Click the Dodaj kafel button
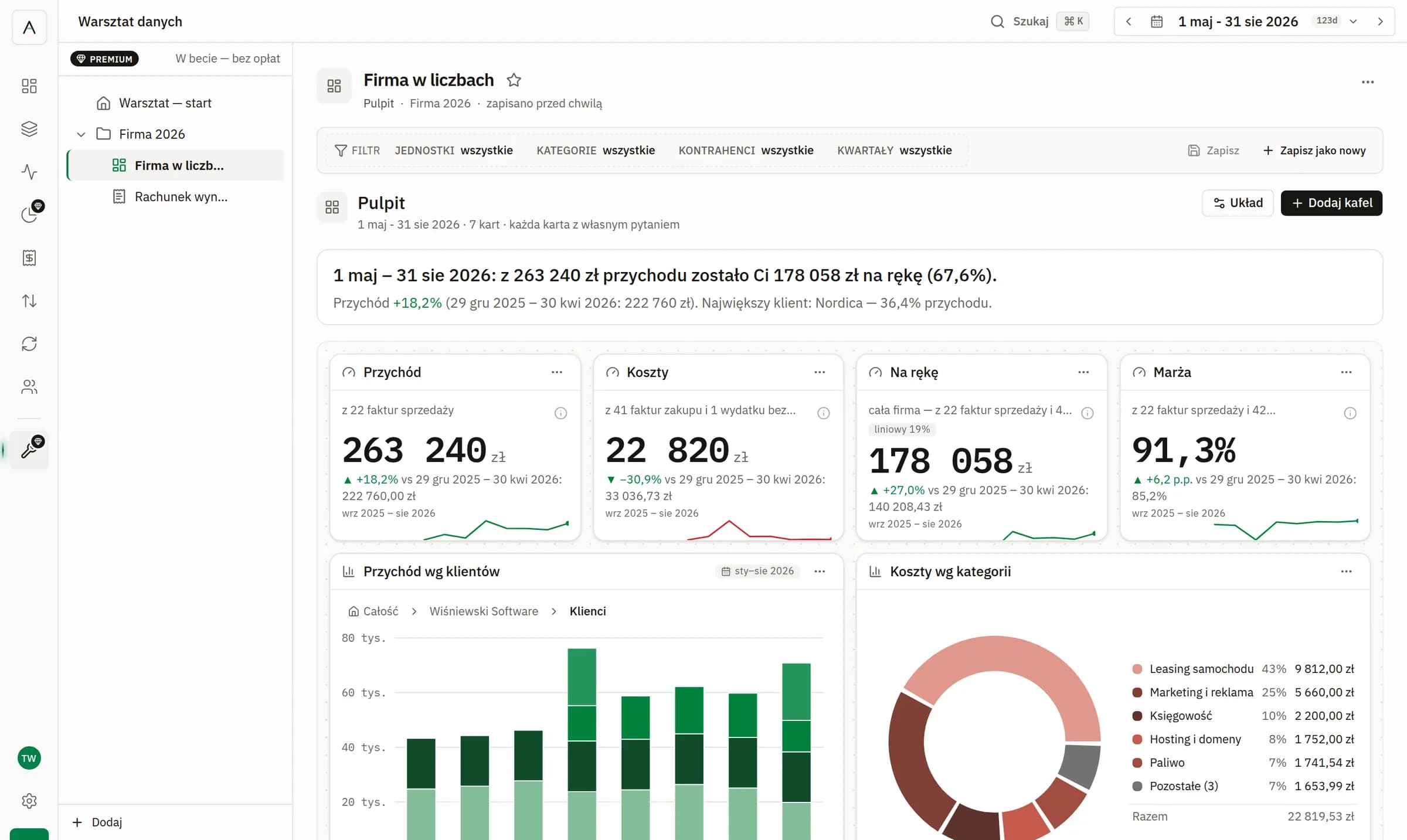The height and width of the screenshot is (840, 1407). [x=1331, y=203]
